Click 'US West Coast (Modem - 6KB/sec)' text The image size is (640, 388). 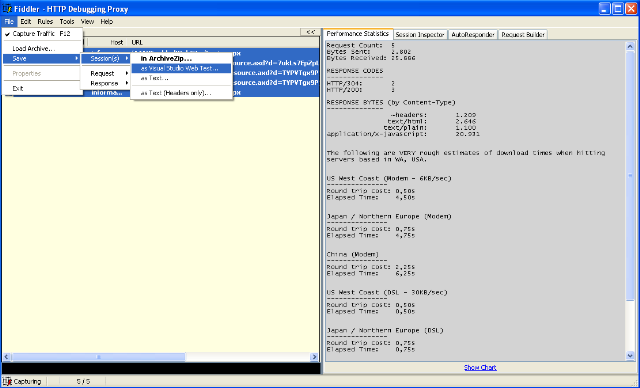point(389,178)
